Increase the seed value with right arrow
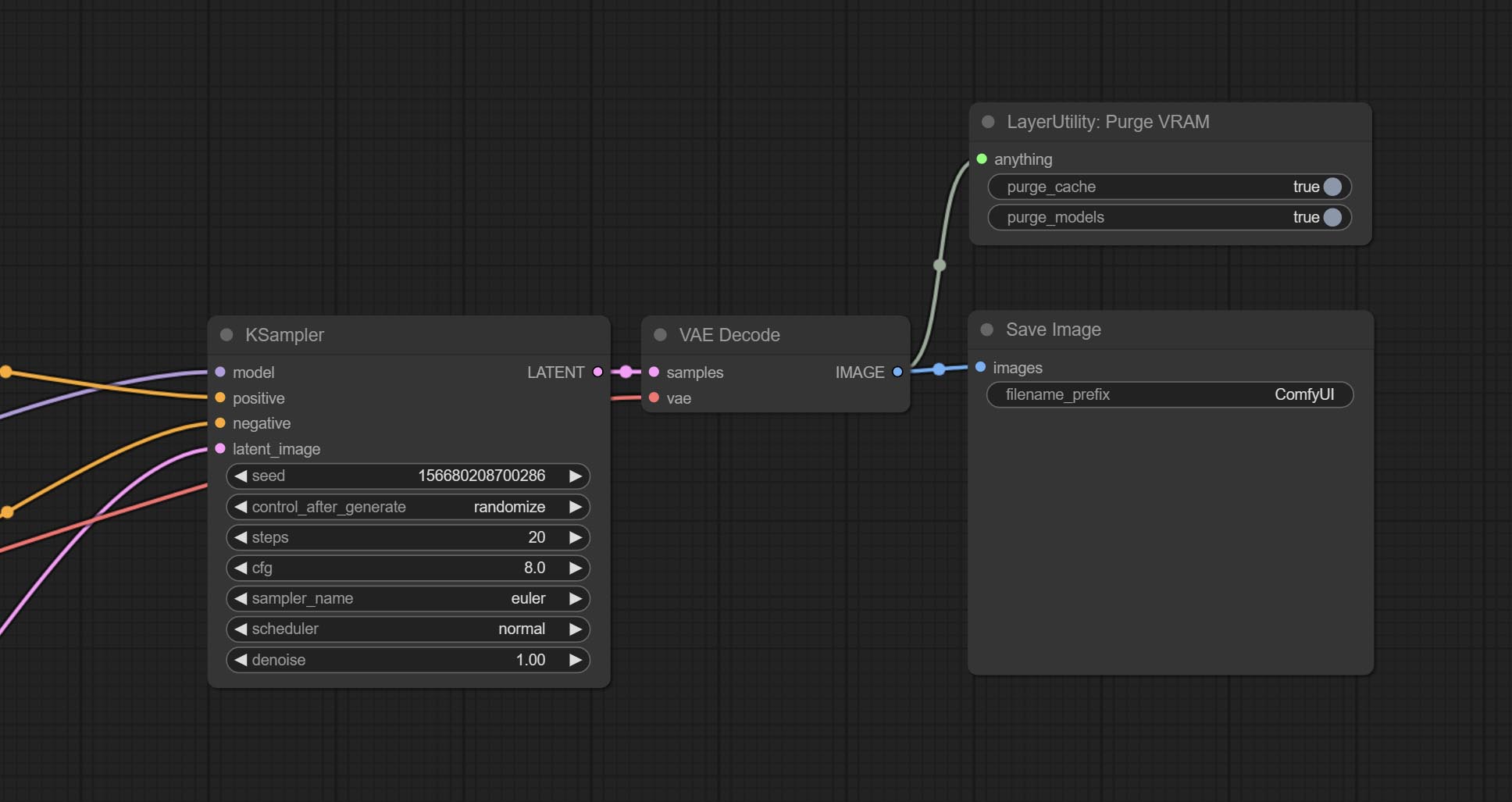Screen dimensions: 1512x802 [576, 476]
